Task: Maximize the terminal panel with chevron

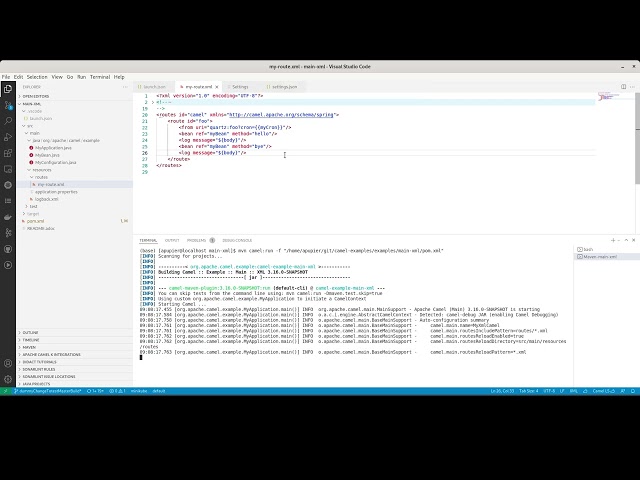Action: [626, 240]
